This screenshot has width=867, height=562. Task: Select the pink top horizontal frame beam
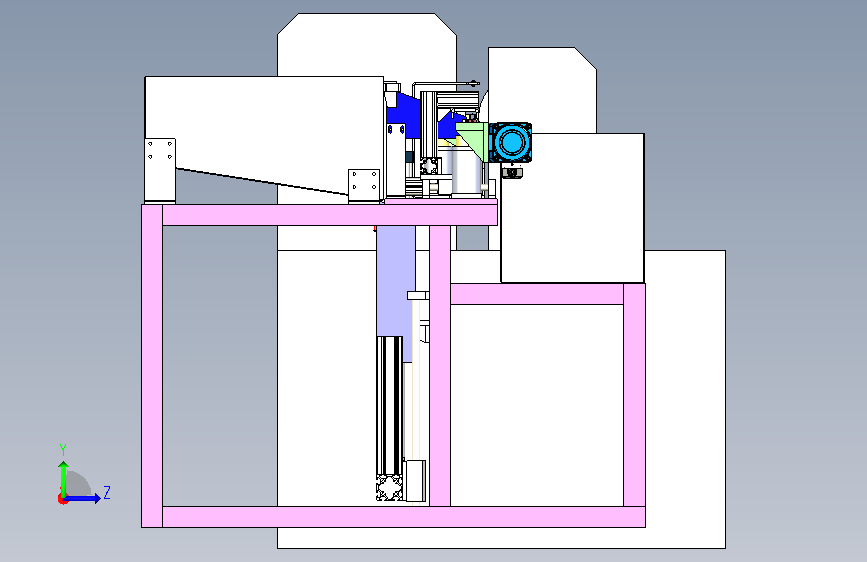point(330,215)
